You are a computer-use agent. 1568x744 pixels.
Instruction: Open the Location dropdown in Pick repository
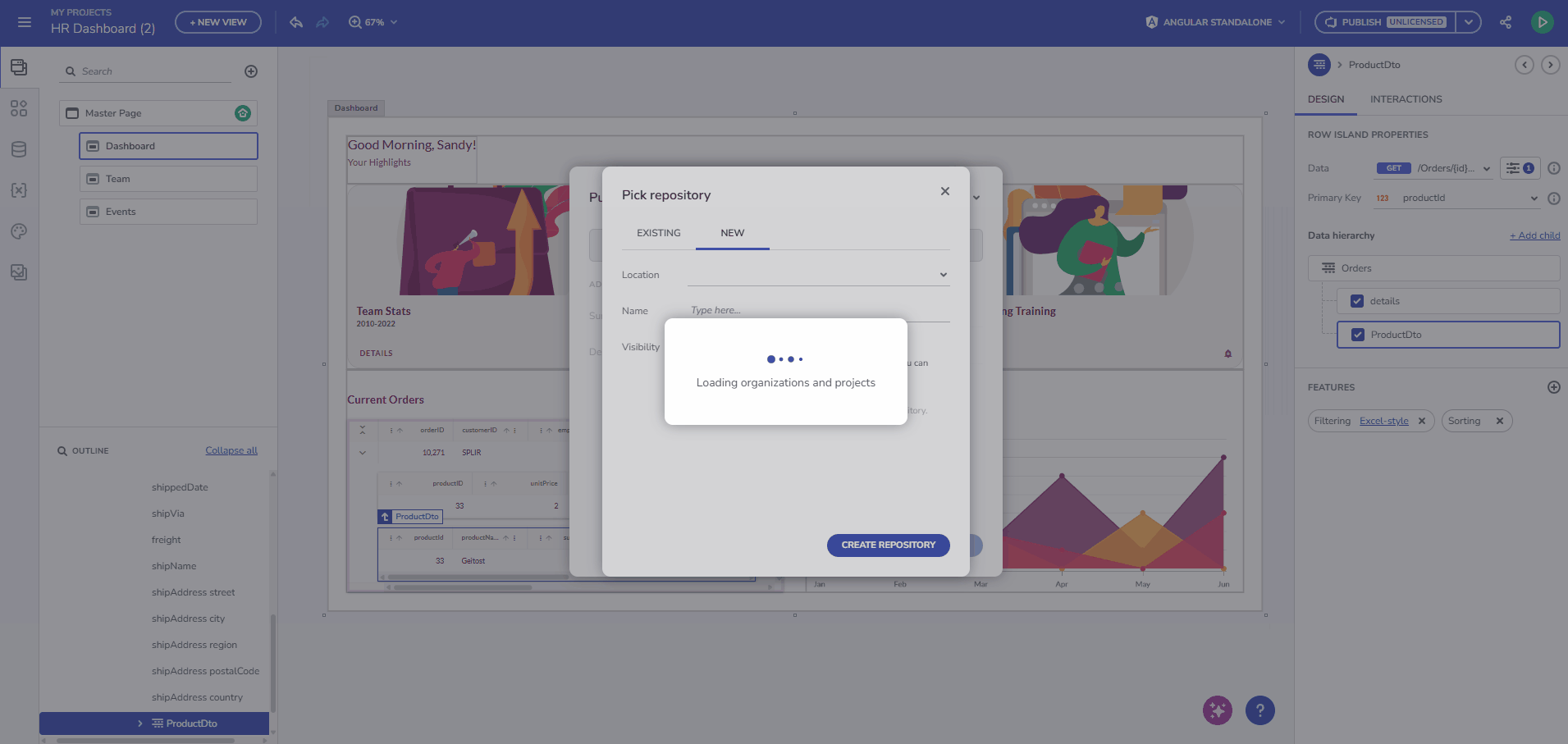[x=942, y=274]
